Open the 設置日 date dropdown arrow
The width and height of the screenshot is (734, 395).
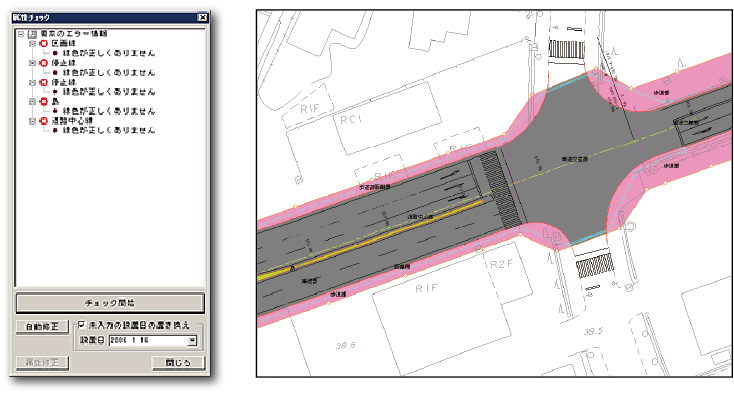click(192, 341)
